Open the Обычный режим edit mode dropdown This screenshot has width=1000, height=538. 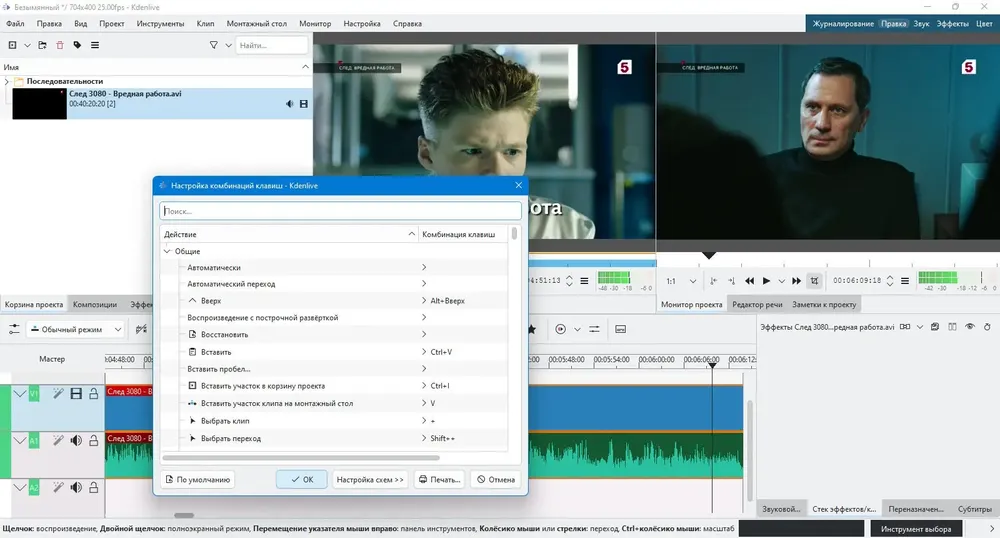(x=76, y=330)
